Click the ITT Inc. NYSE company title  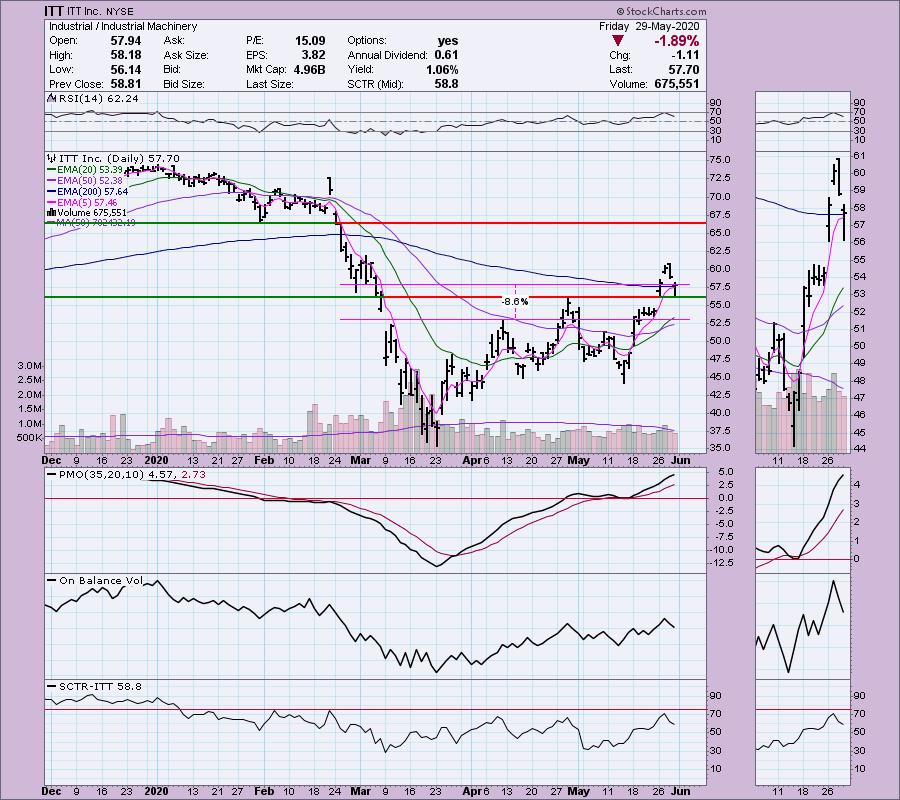tap(100, 11)
